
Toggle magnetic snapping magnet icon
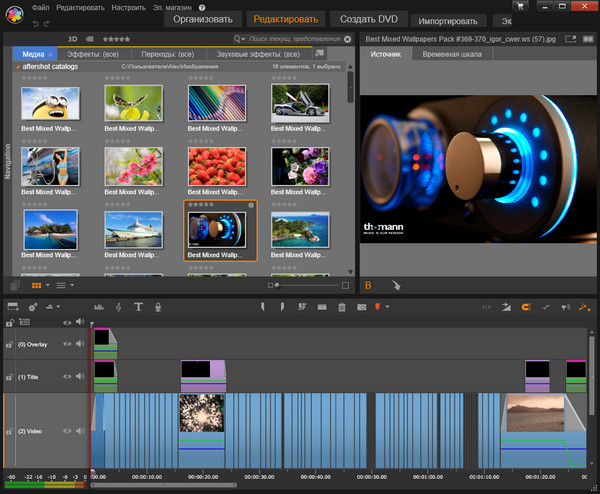[x=527, y=306]
